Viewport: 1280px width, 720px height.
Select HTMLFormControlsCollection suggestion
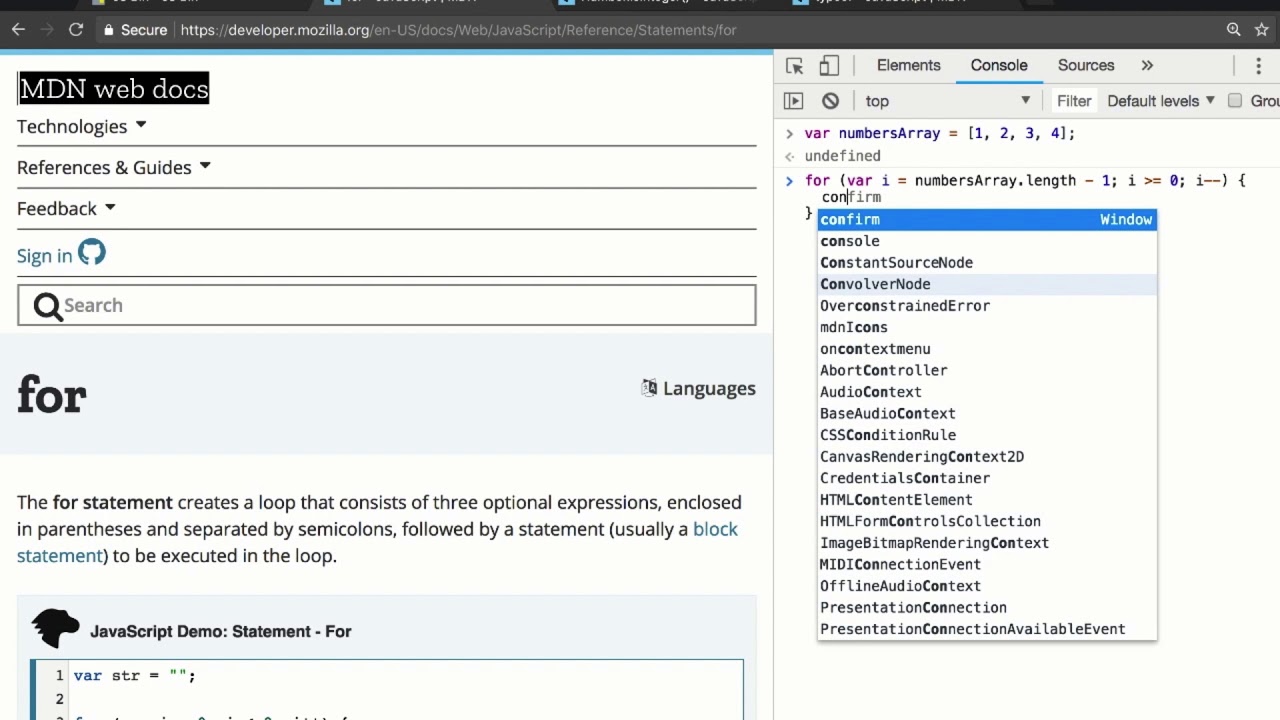[x=987, y=521]
